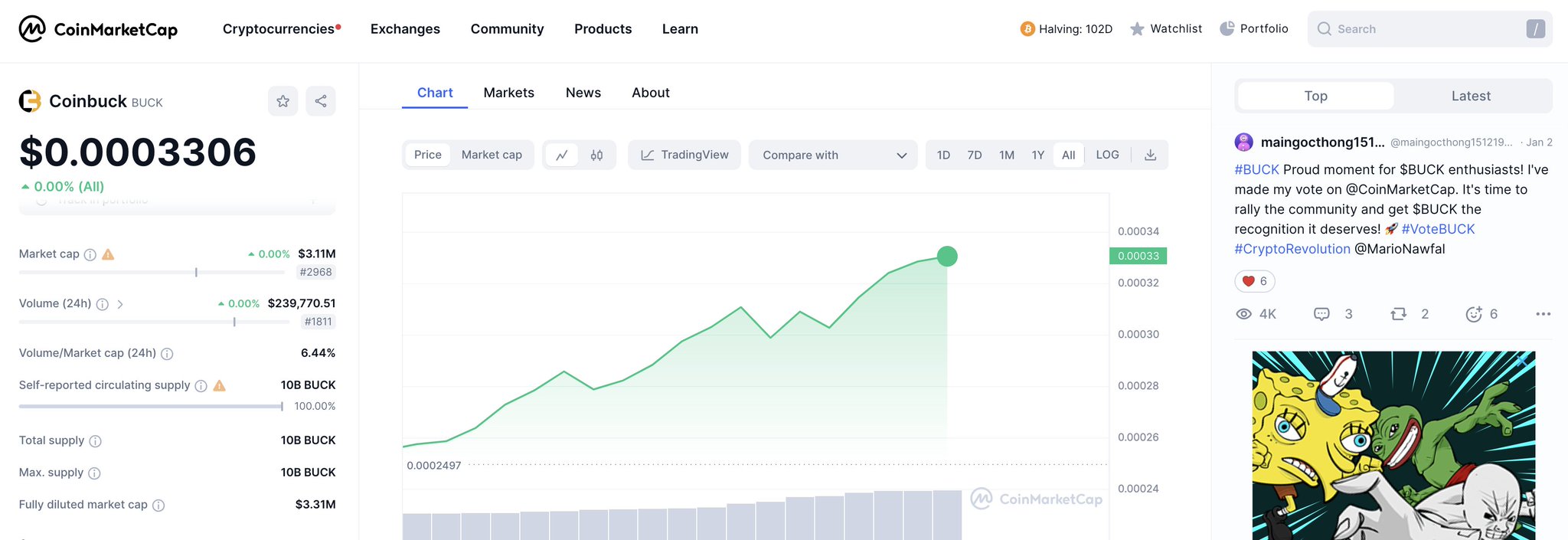Open Fully diluted market cap info icon
This screenshot has height=540, width=1568.
158,506
